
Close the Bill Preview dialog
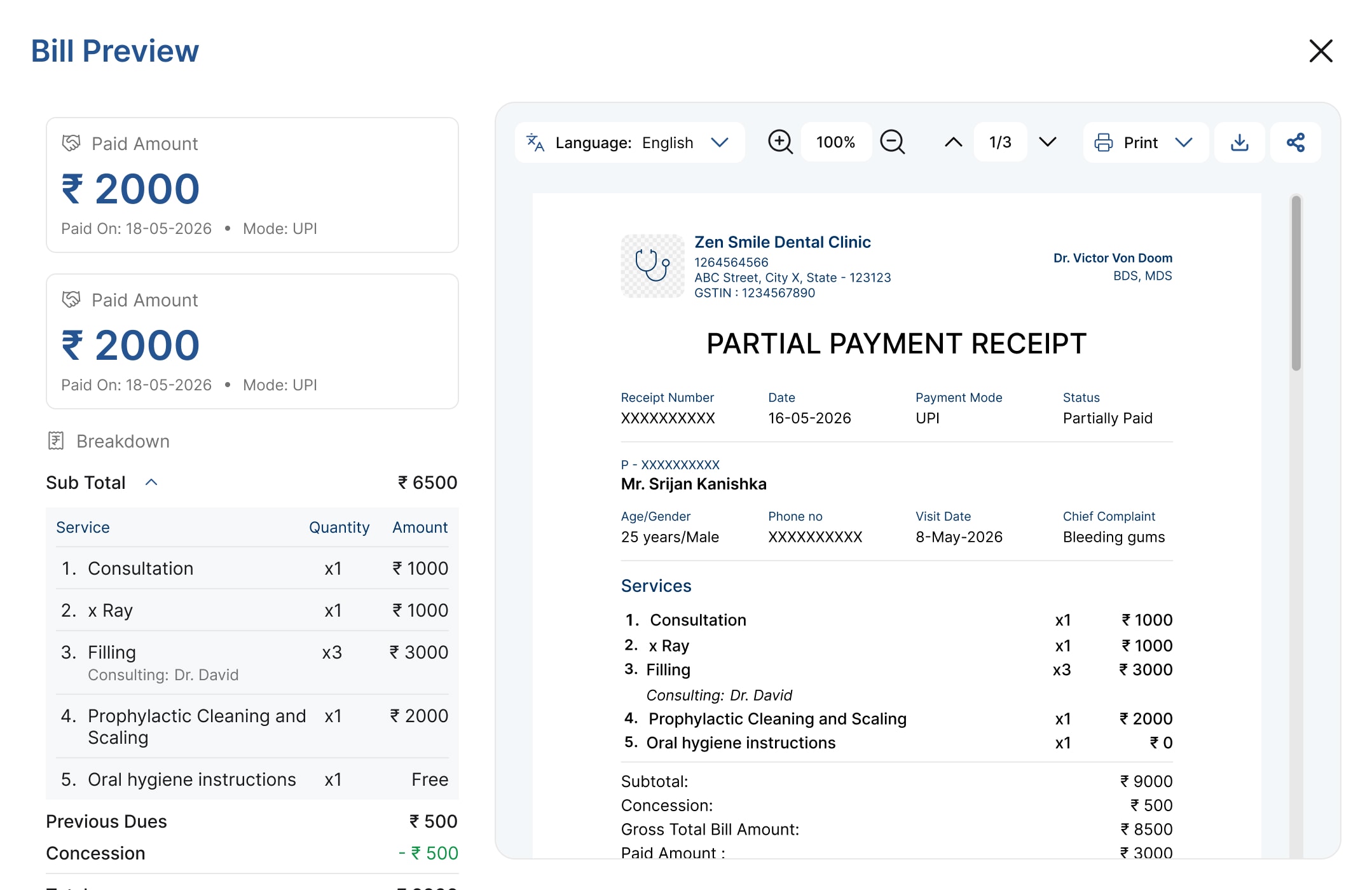[1321, 51]
